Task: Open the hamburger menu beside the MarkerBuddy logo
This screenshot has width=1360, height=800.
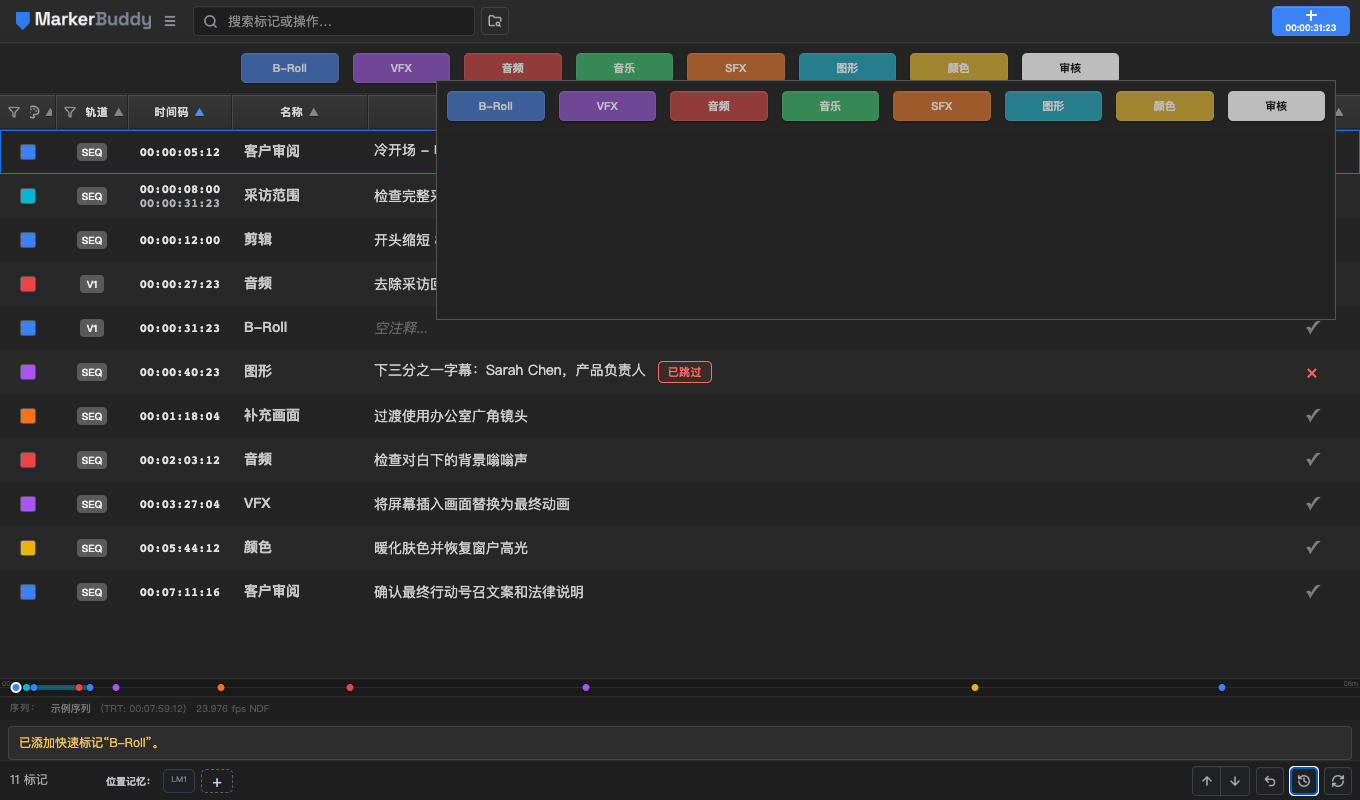Action: 170,21
